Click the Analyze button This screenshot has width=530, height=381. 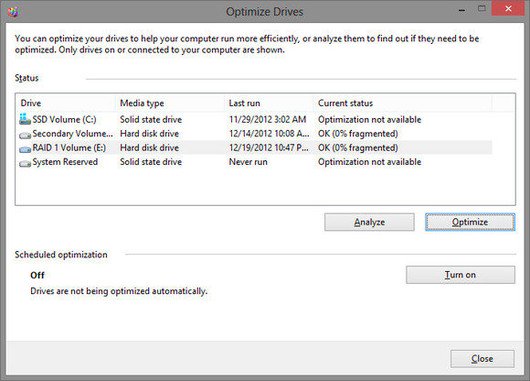pyautogui.click(x=369, y=222)
